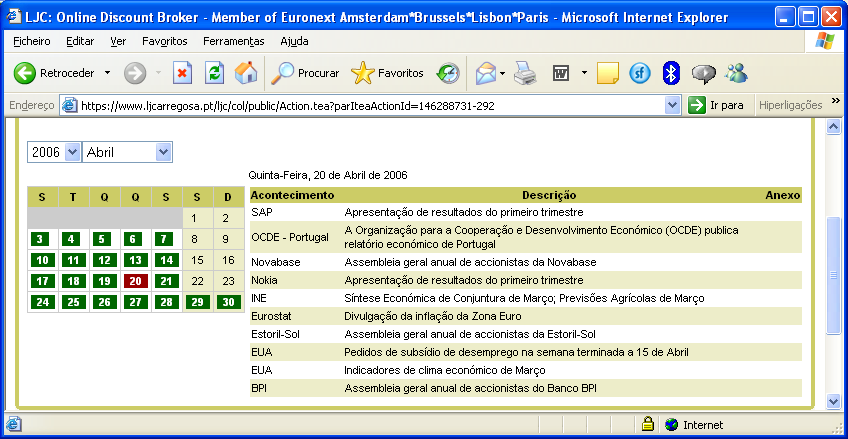Screen dimensions: 848x439
Task: Click the Retroceder back arrow icon
Action: [x=24, y=73]
